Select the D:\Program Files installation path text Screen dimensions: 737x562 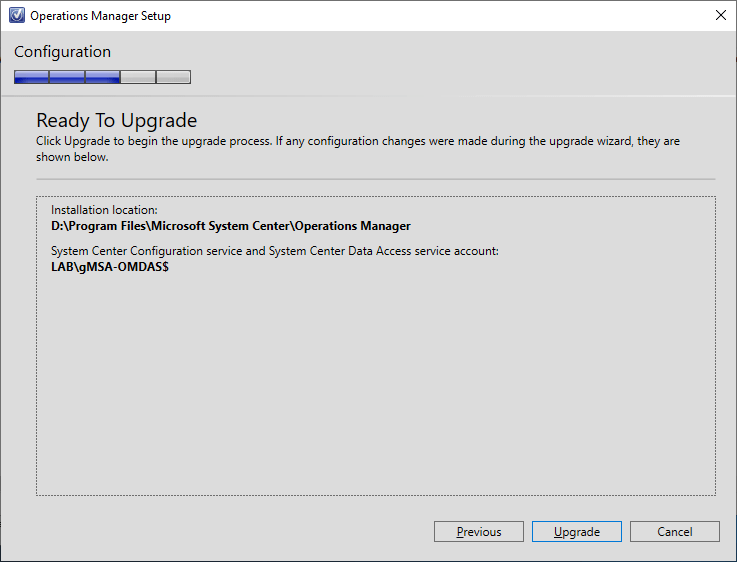click(x=230, y=226)
